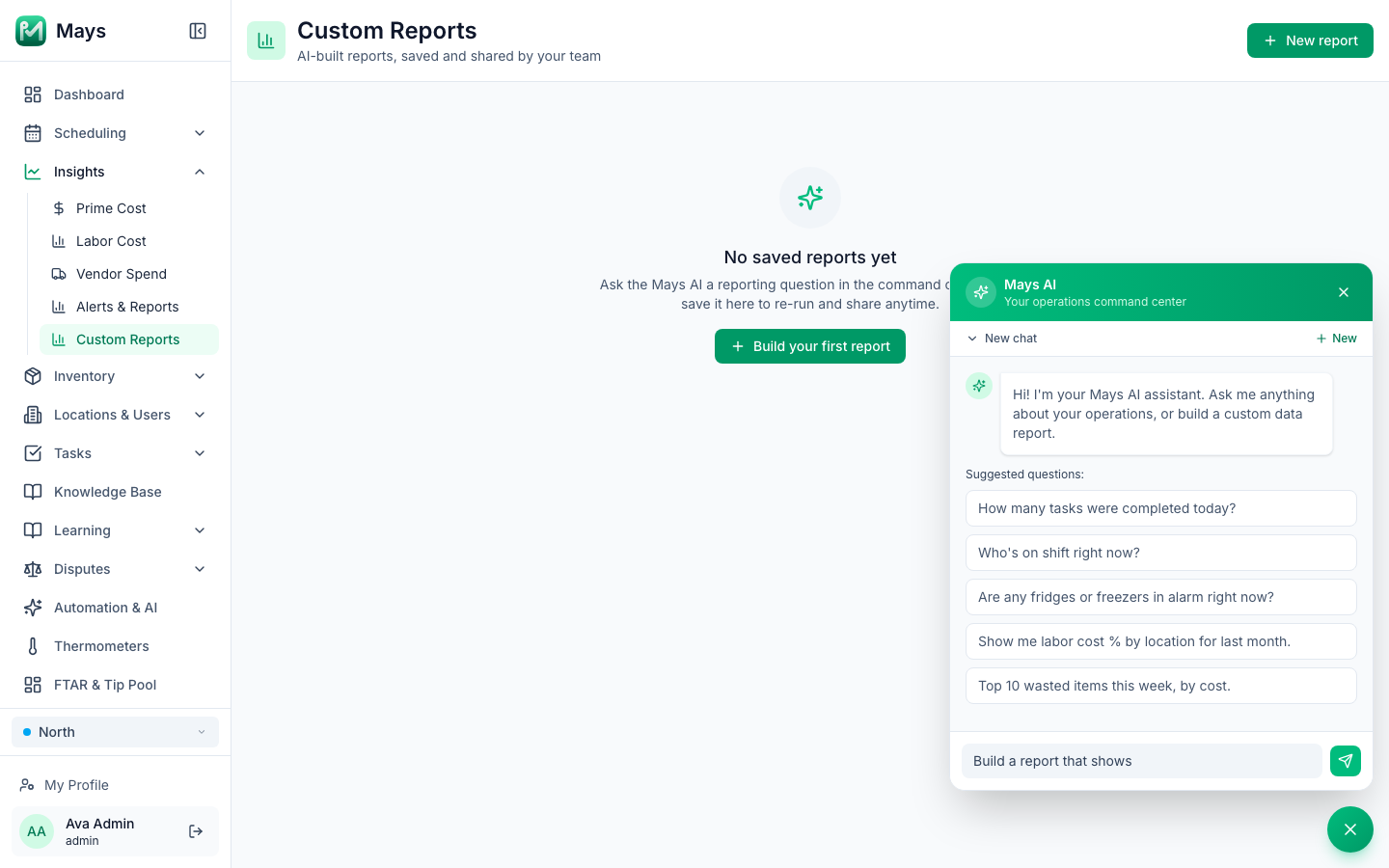Screen dimensions: 1389x868
Task: Click the Mays logo icon
Action: coord(31,31)
